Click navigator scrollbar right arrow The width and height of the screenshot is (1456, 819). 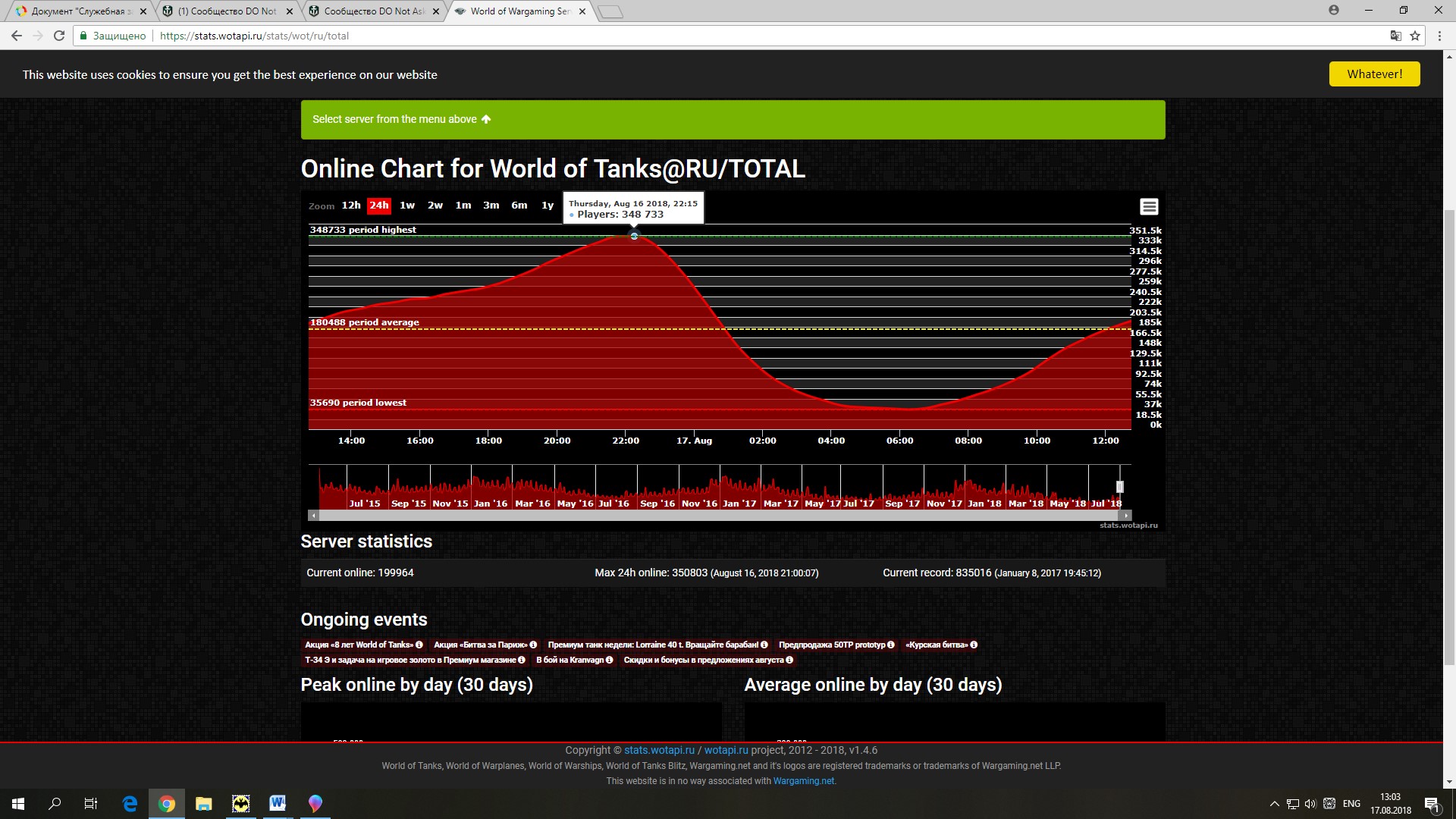(1126, 515)
